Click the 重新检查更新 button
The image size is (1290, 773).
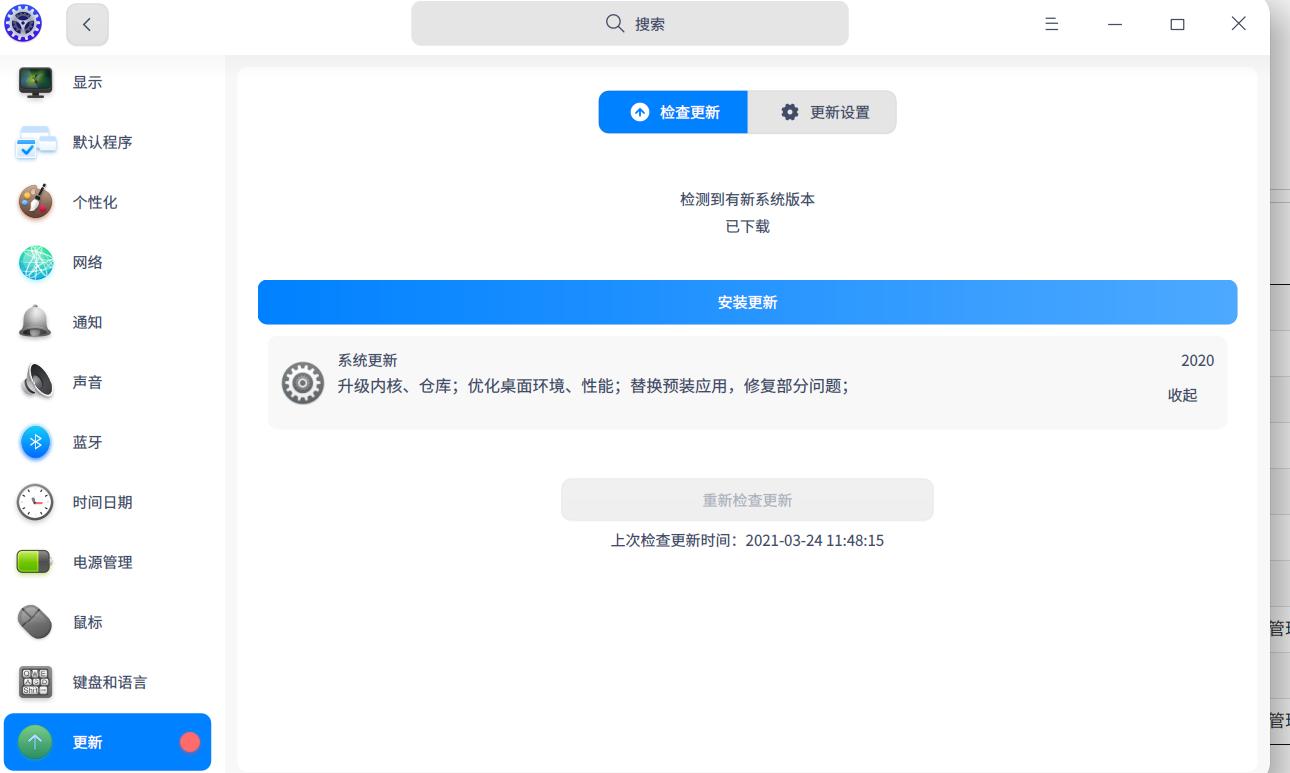click(x=747, y=500)
